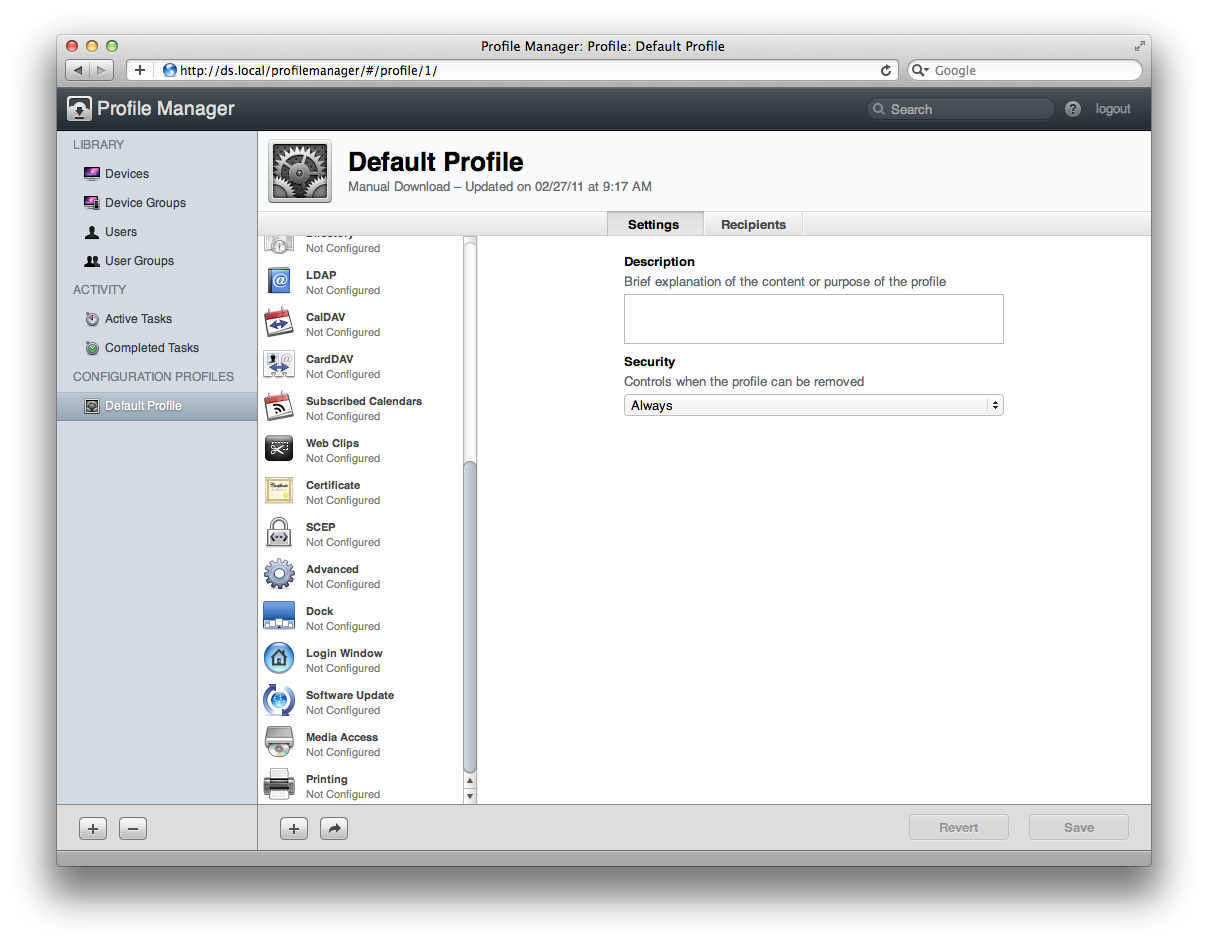1208x945 pixels.
Task: Enter full screen with the expand arrows
Action: coord(1139,46)
